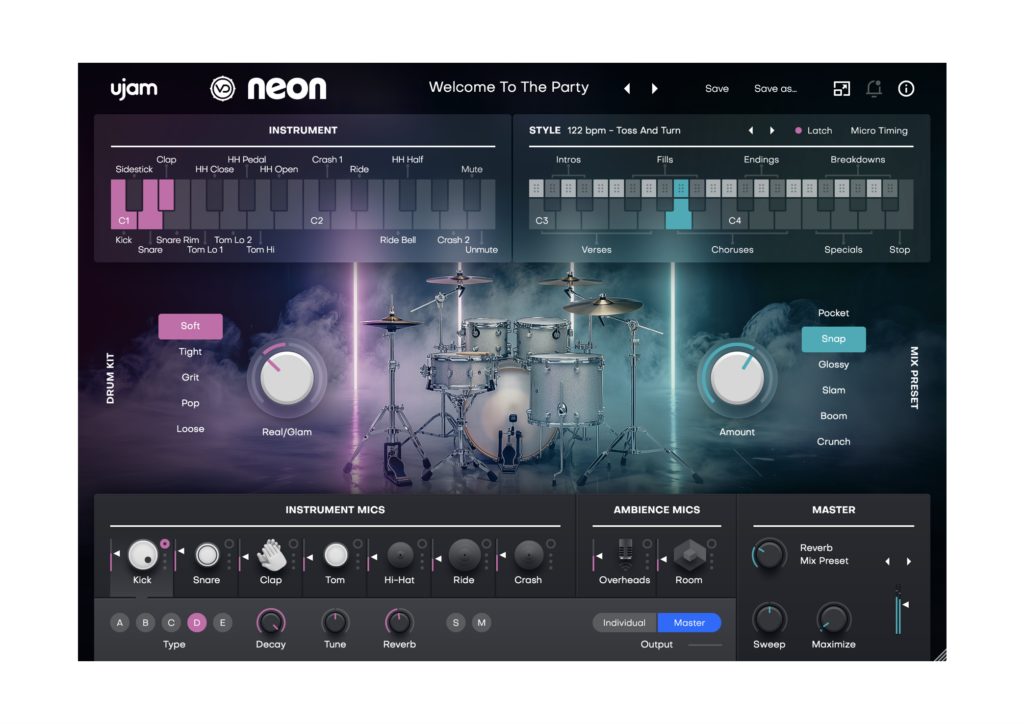Click the Sweep knob
Image resolution: width=1024 pixels, height=724 pixels.
coord(769,619)
